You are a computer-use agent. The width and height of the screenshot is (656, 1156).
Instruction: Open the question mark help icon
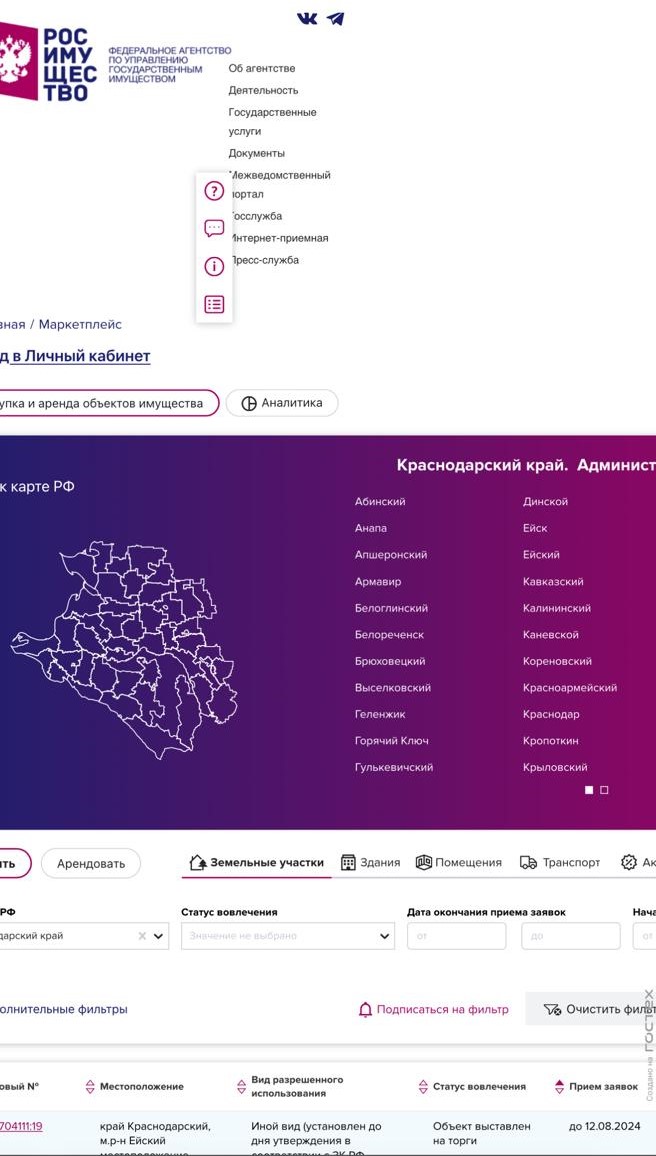pyautogui.click(x=214, y=192)
